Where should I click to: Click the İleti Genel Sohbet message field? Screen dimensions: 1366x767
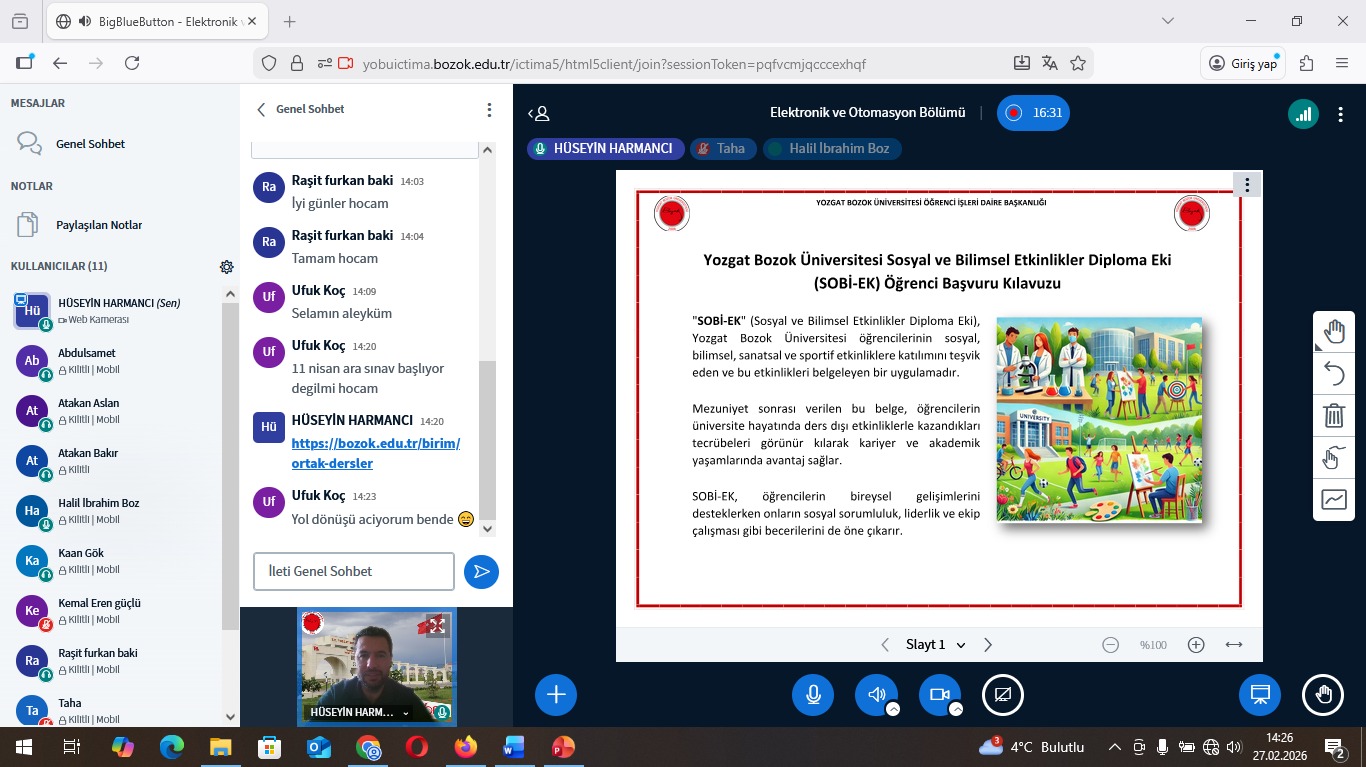[354, 571]
